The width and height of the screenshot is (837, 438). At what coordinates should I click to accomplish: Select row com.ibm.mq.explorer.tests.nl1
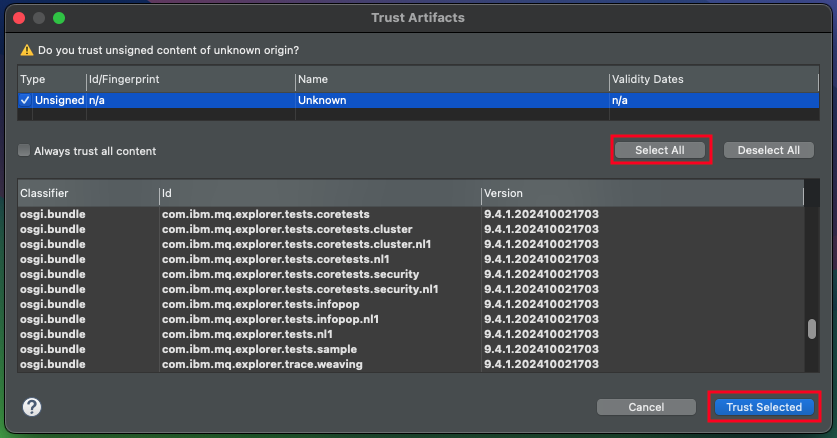(411, 334)
